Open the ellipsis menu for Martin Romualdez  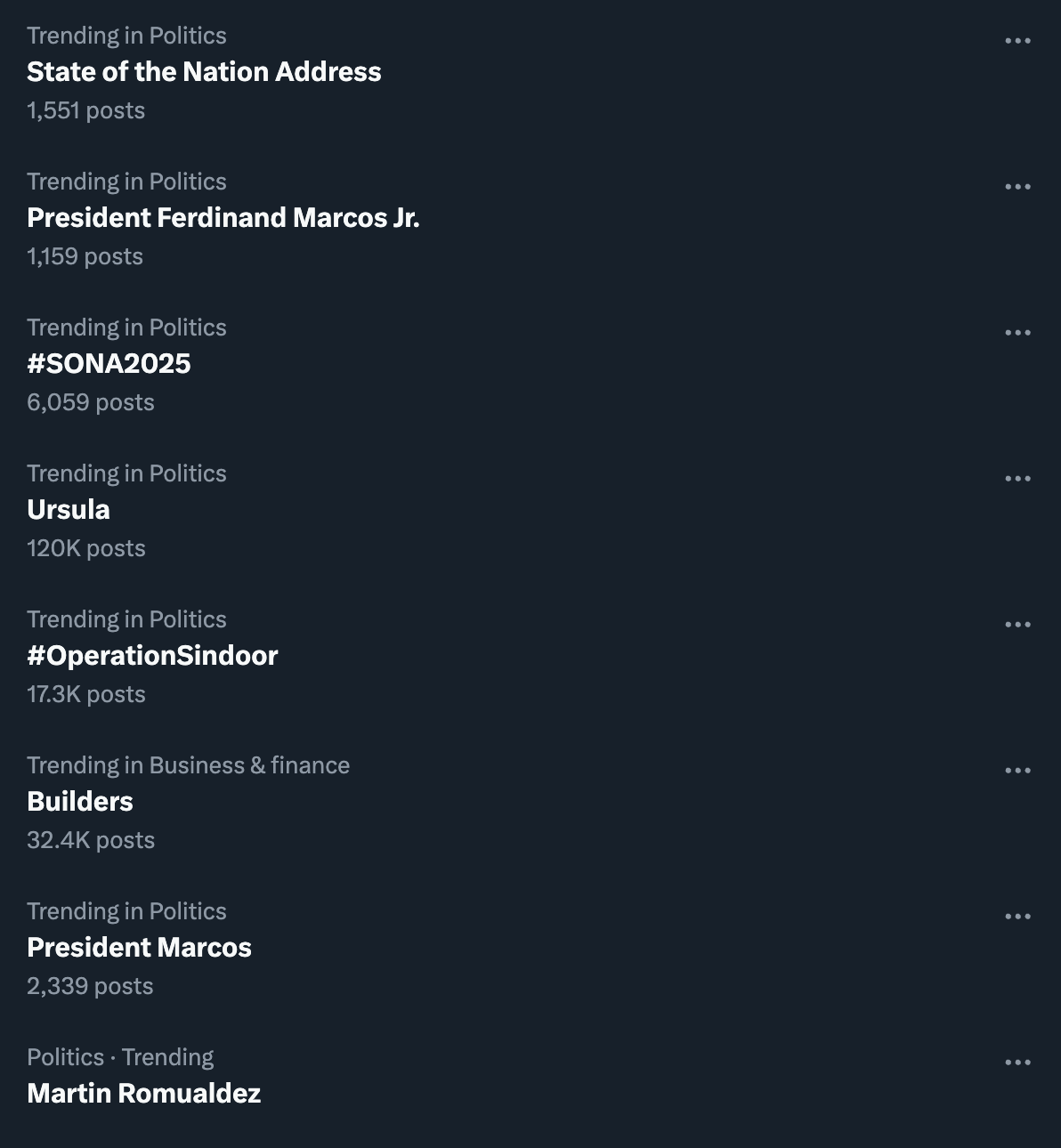point(1017,1063)
